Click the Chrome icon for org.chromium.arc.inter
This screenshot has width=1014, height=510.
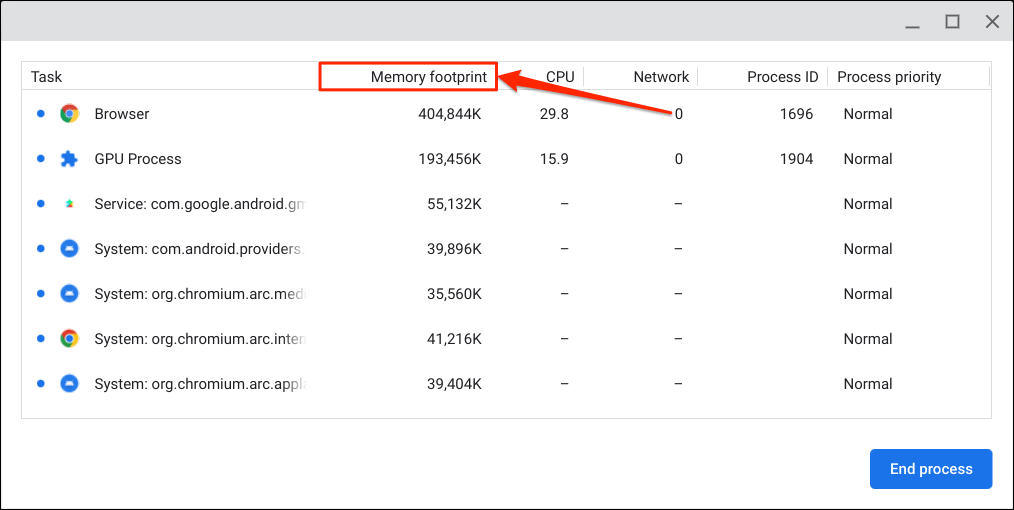[69, 339]
